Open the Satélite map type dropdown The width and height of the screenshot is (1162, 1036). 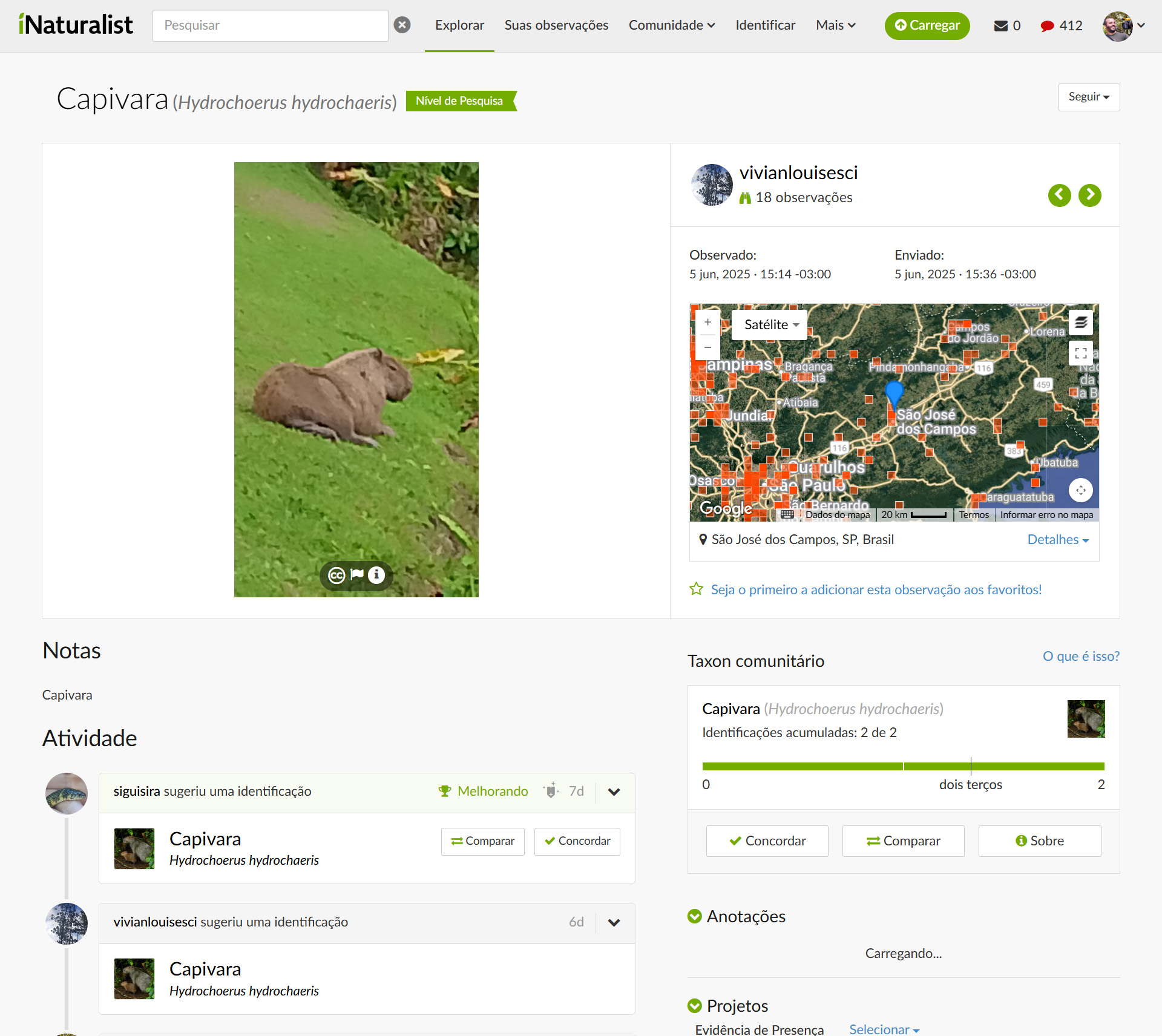(x=769, y=324)
